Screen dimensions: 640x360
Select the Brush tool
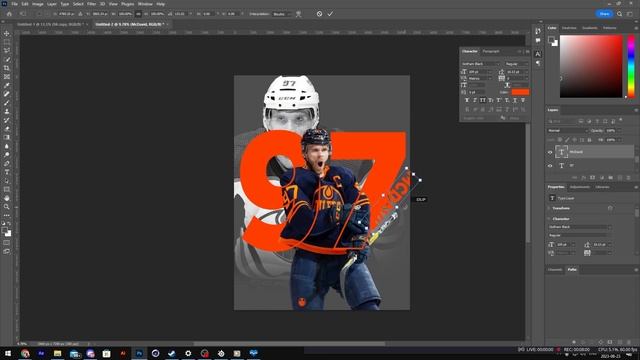tap(7, 103)
